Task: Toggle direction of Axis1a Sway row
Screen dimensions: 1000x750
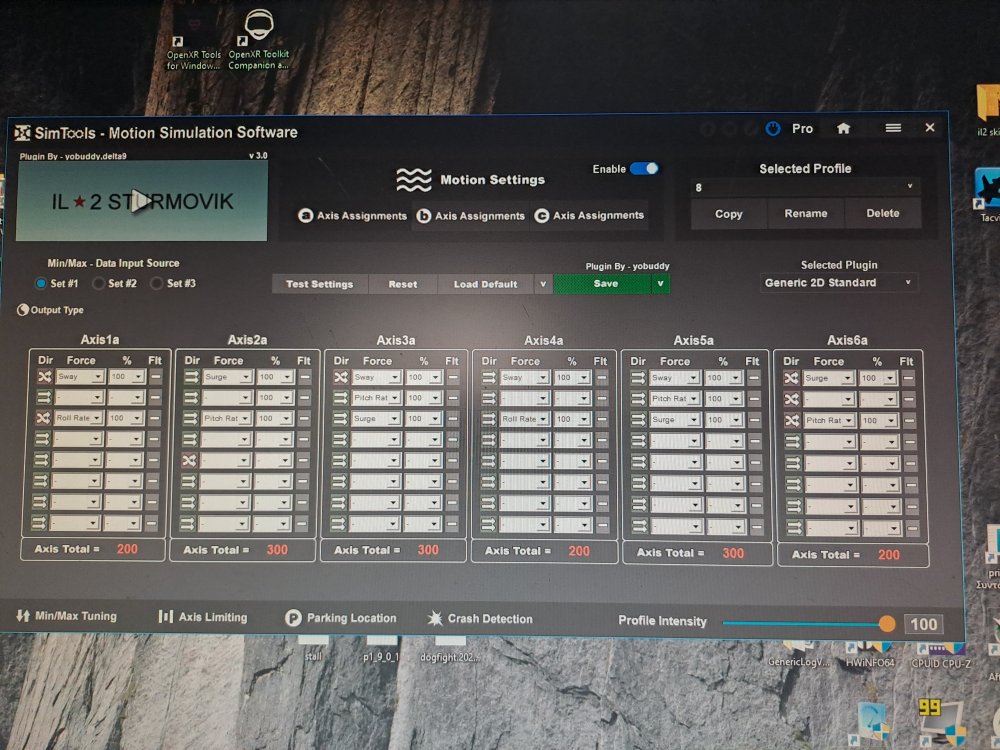Action: [x=44, y=376]
